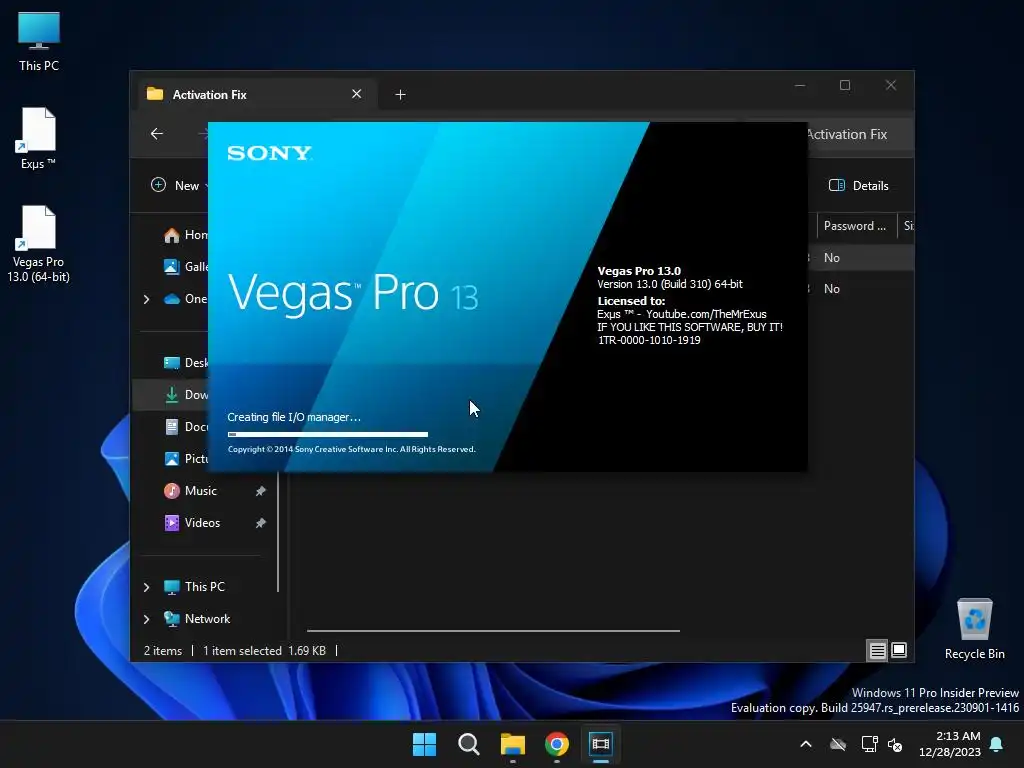The image size is (1024, 768).
Task: Click the taskbar clock showing 2:13 AM
Action: pyautogui.click(x=950, y=744)
